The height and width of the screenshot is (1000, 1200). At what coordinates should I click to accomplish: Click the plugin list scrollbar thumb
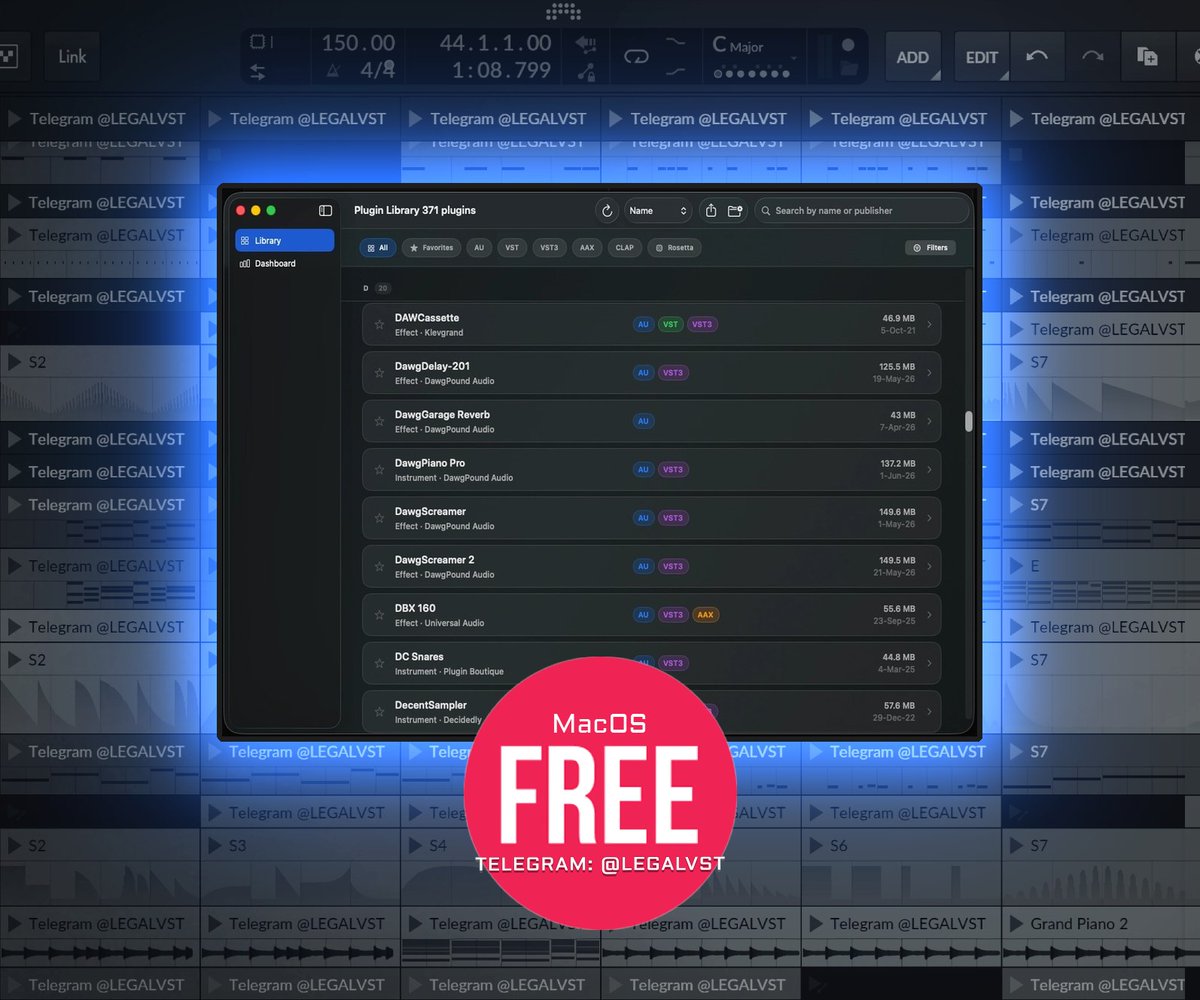click(x=968, y=421)
